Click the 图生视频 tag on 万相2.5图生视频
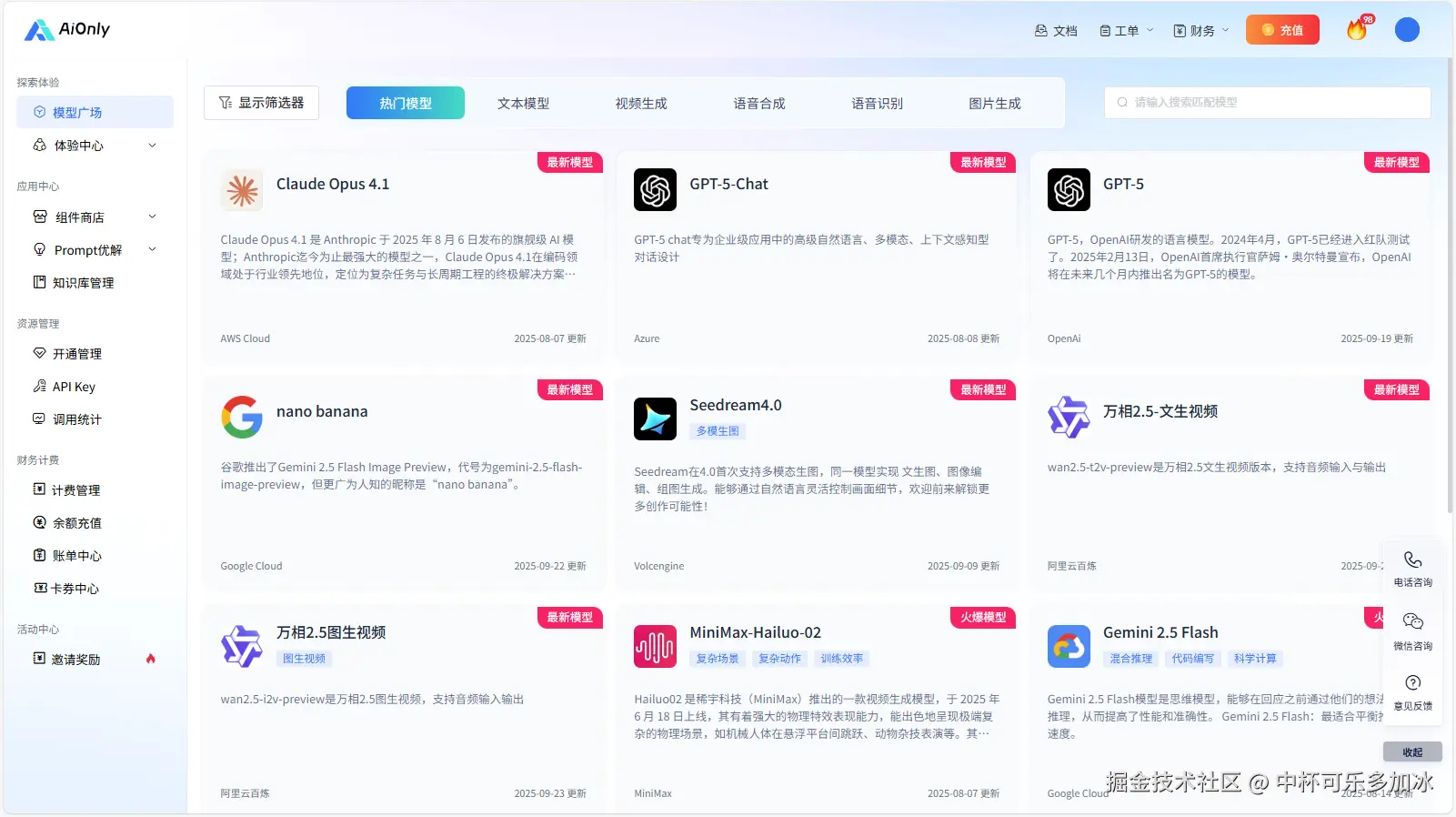The width and height of the screenshot is (1456, 817). [x=304, y=659]
